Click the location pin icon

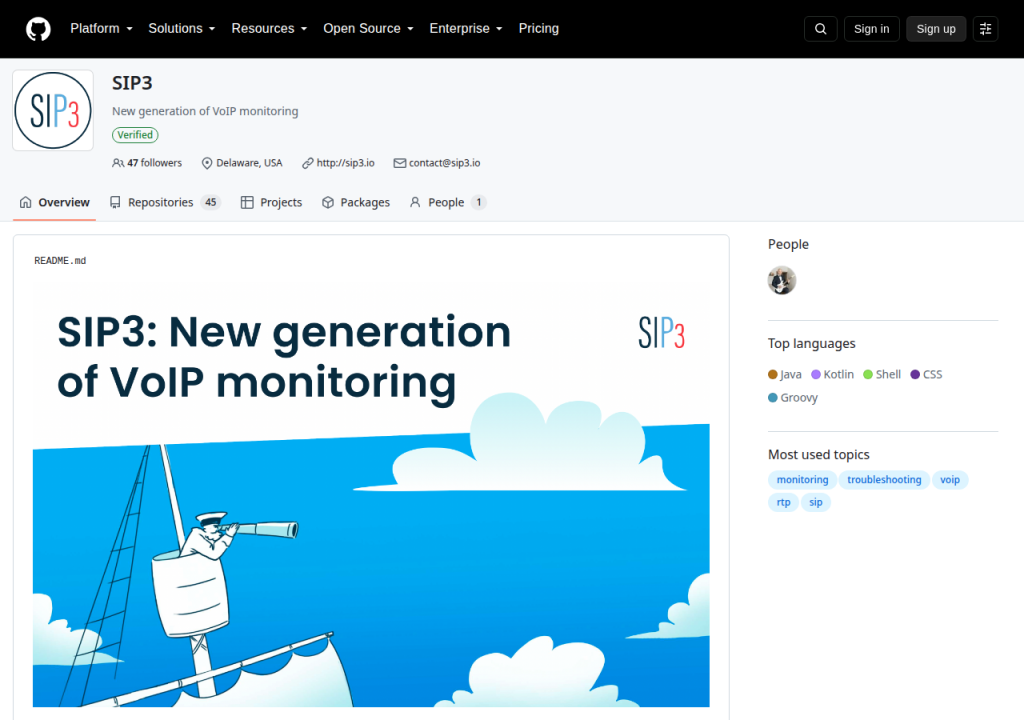[x=207, y=163]
